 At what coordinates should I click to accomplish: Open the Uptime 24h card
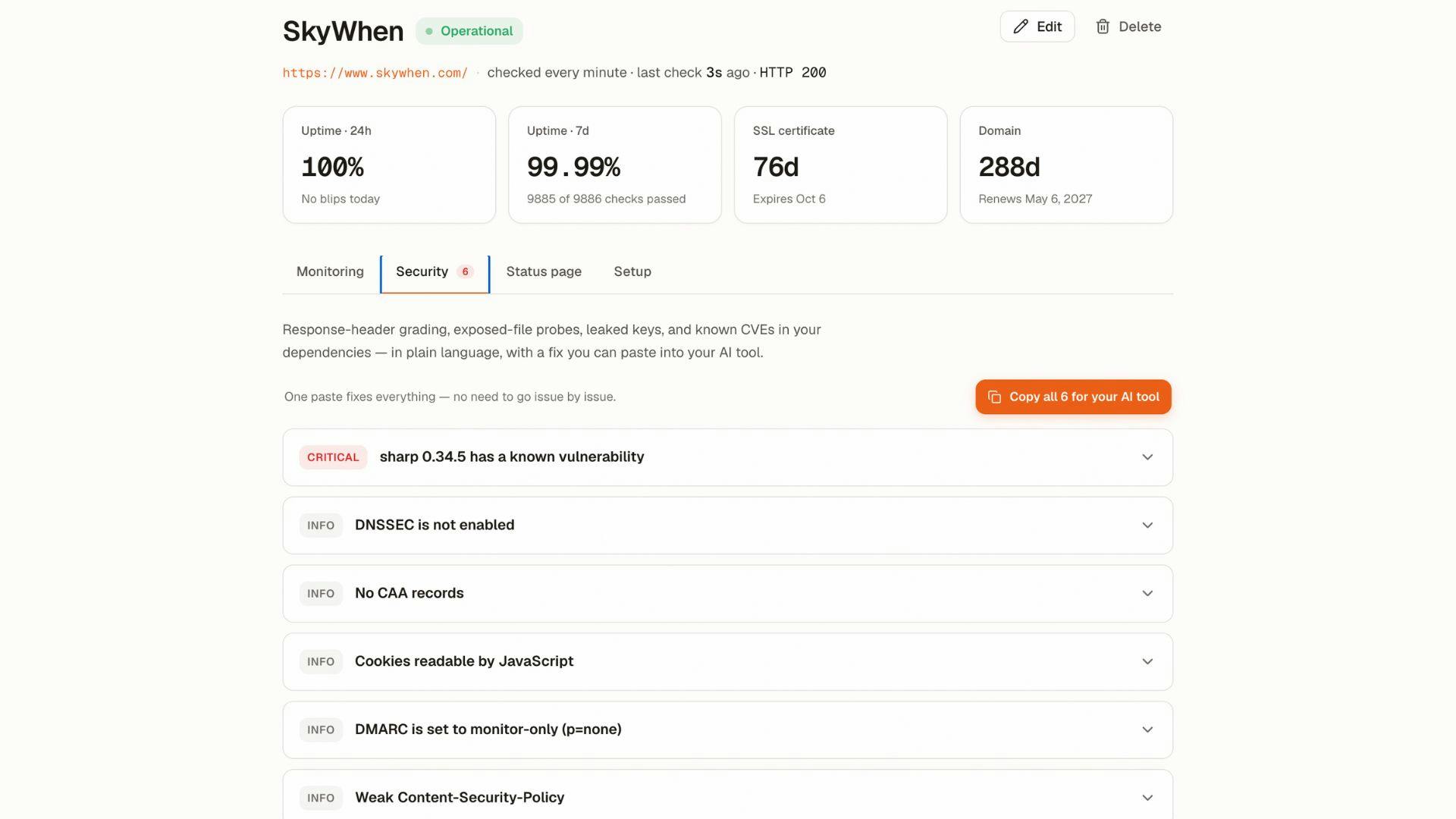tap(389, 165)
